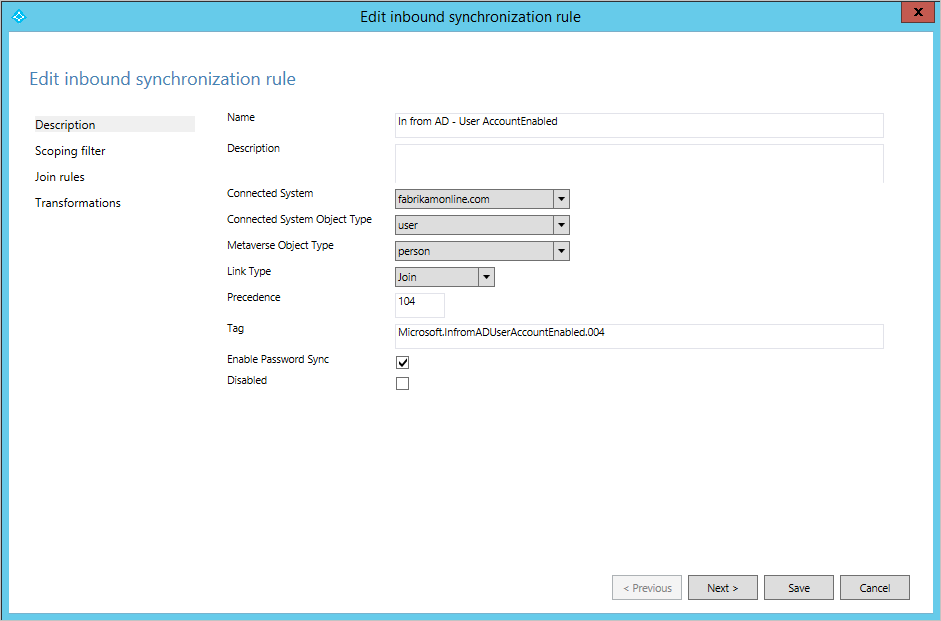
Task: Click the Tag input field
Action: (639, 336)
